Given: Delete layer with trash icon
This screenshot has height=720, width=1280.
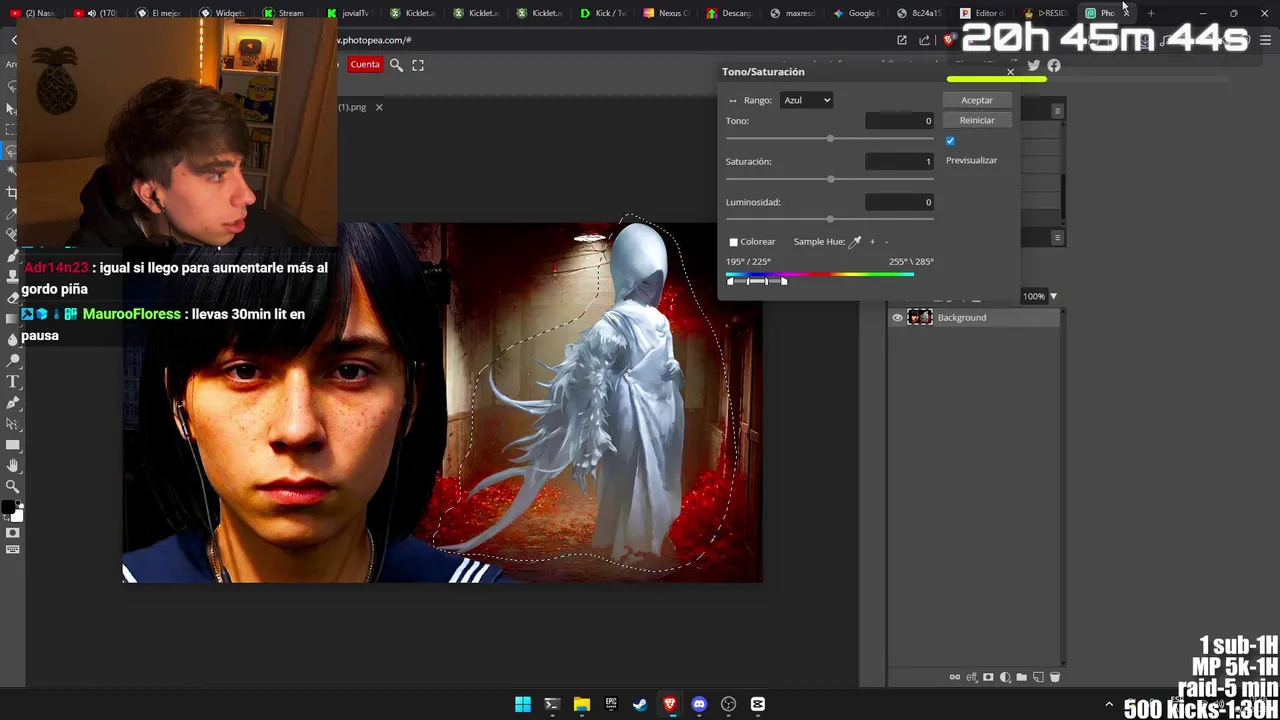Looking at the screenshot, I should click(1054, 677).
